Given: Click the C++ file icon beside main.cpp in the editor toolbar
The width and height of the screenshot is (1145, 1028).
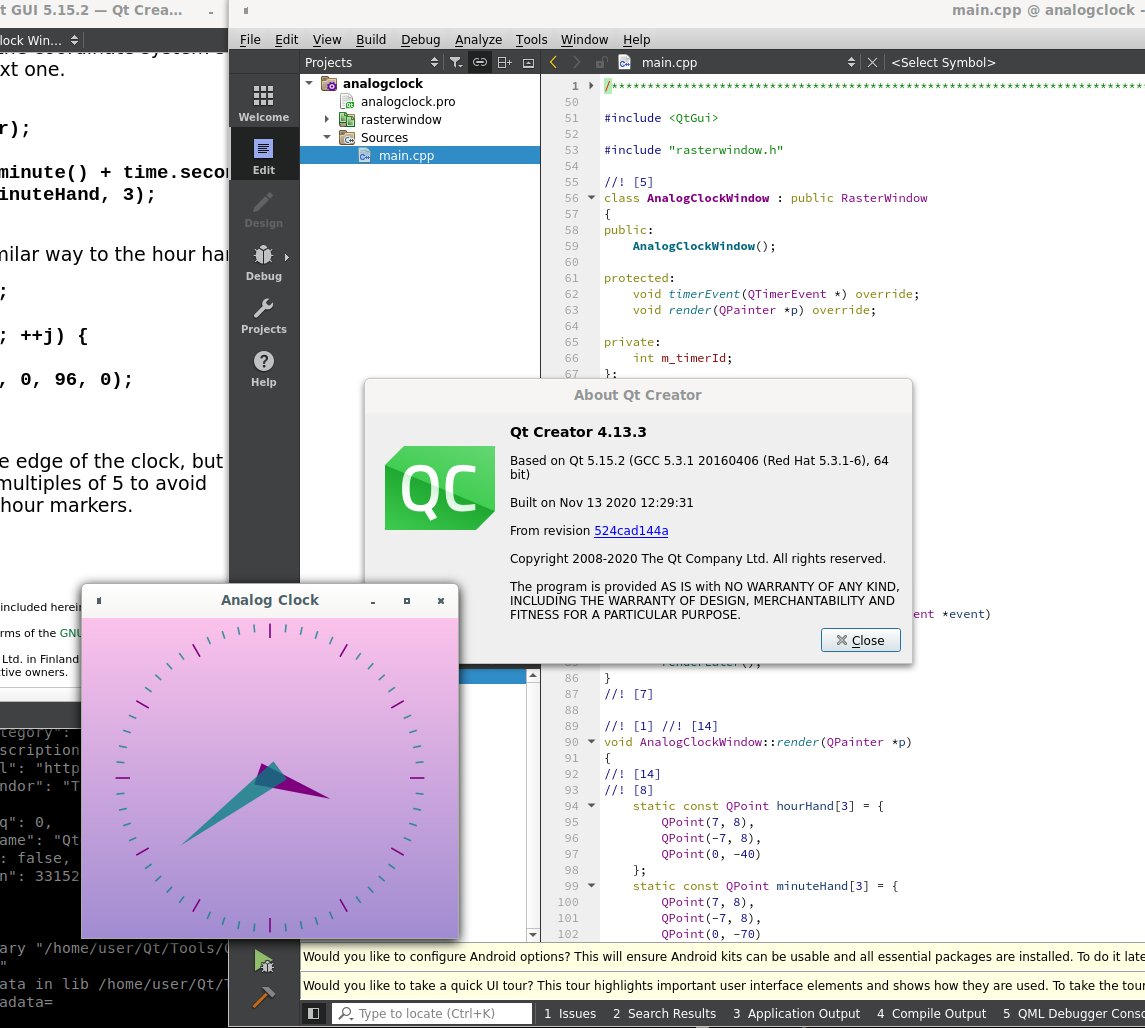Looking at the screenshot, I should click(x=624, y=63).
